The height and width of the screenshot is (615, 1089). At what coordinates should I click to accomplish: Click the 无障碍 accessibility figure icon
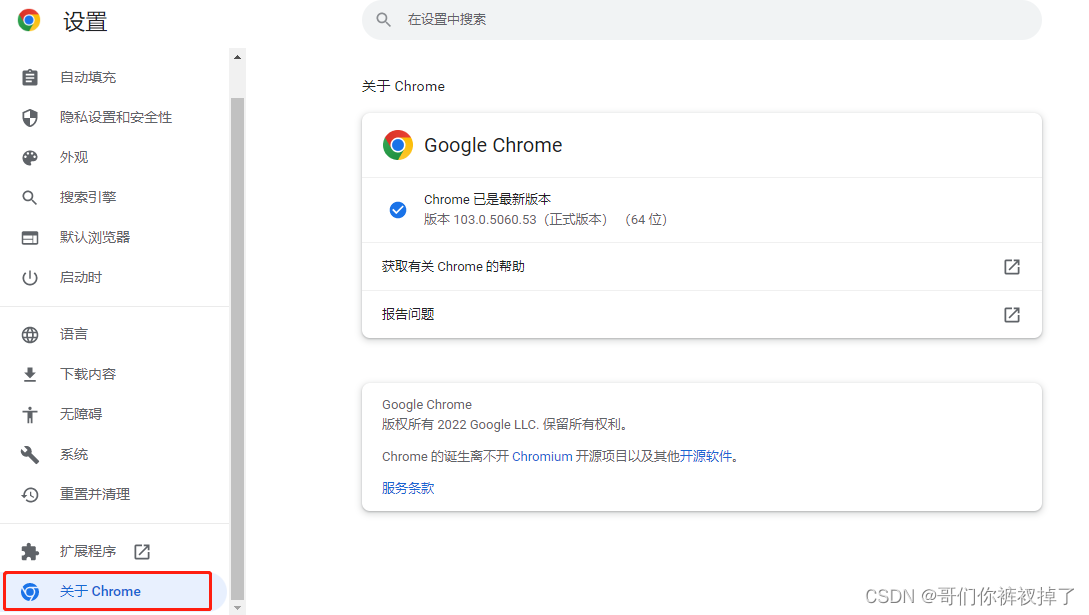pyautogui.click(x=30, y=414)
